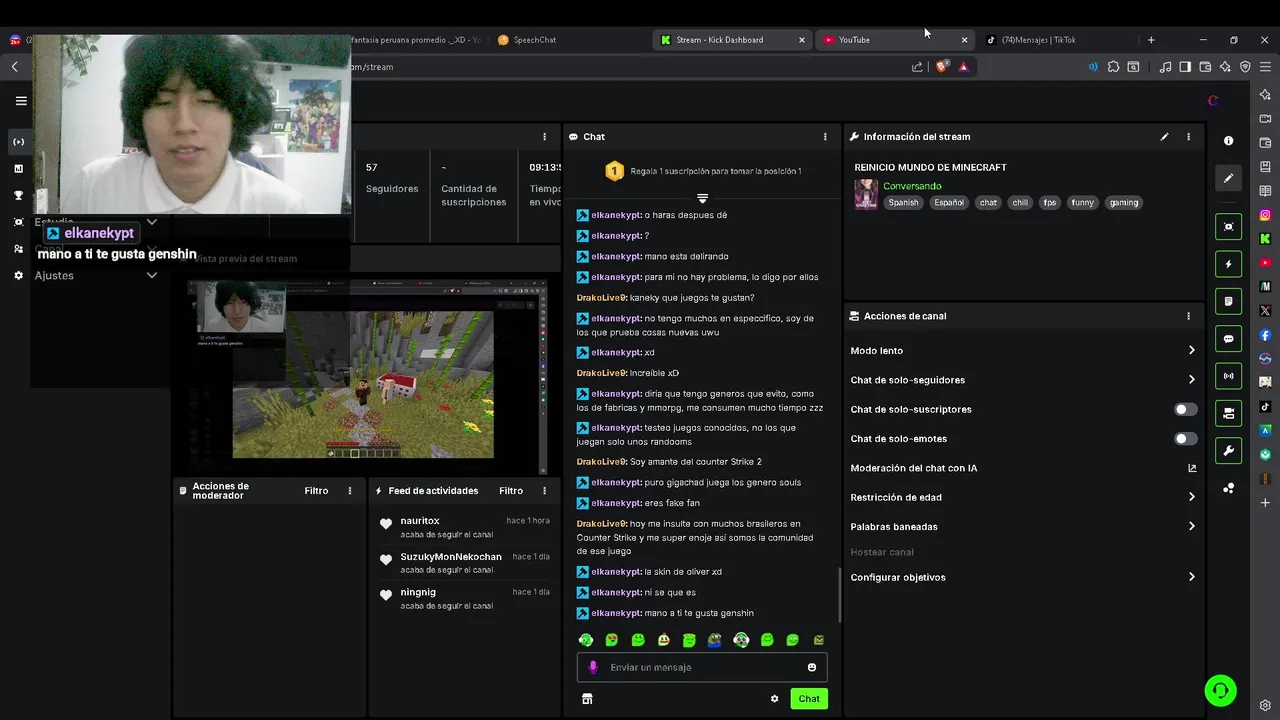Open the Brave wallet icon in toolbar

pos(1205,67)
